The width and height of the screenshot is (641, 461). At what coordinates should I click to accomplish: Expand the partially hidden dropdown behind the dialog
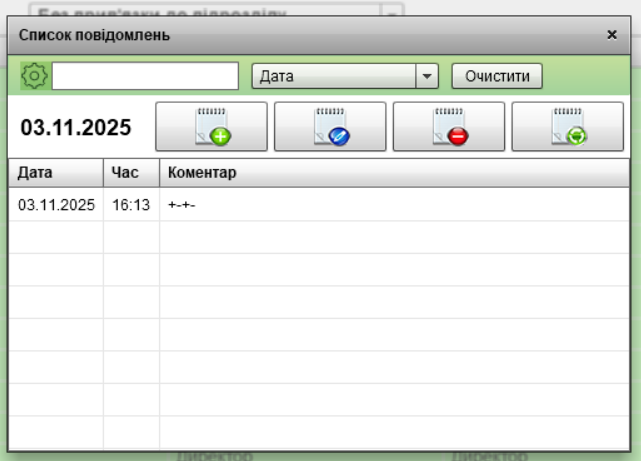point(392,14)
